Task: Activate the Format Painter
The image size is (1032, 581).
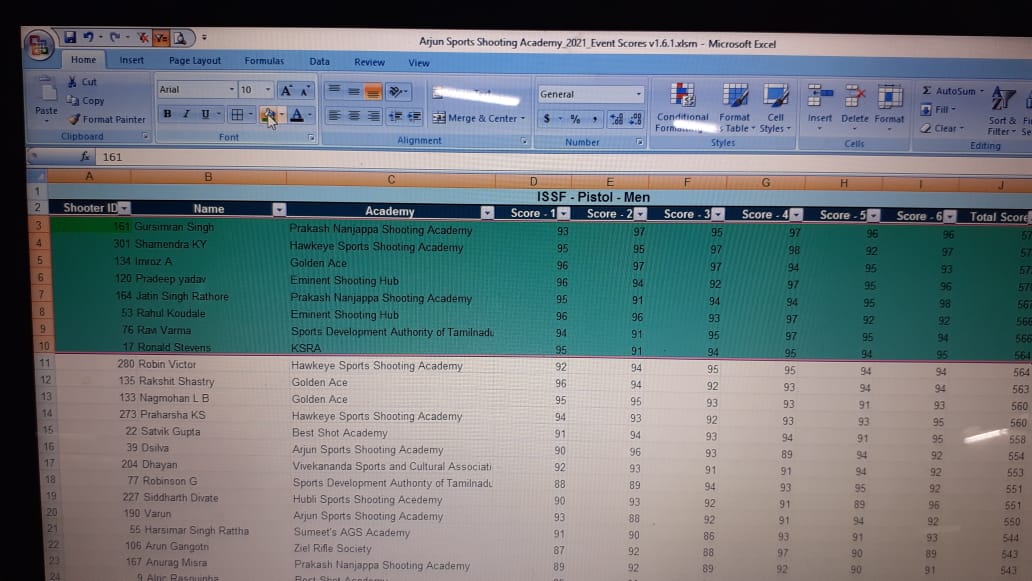Action: 107,119
